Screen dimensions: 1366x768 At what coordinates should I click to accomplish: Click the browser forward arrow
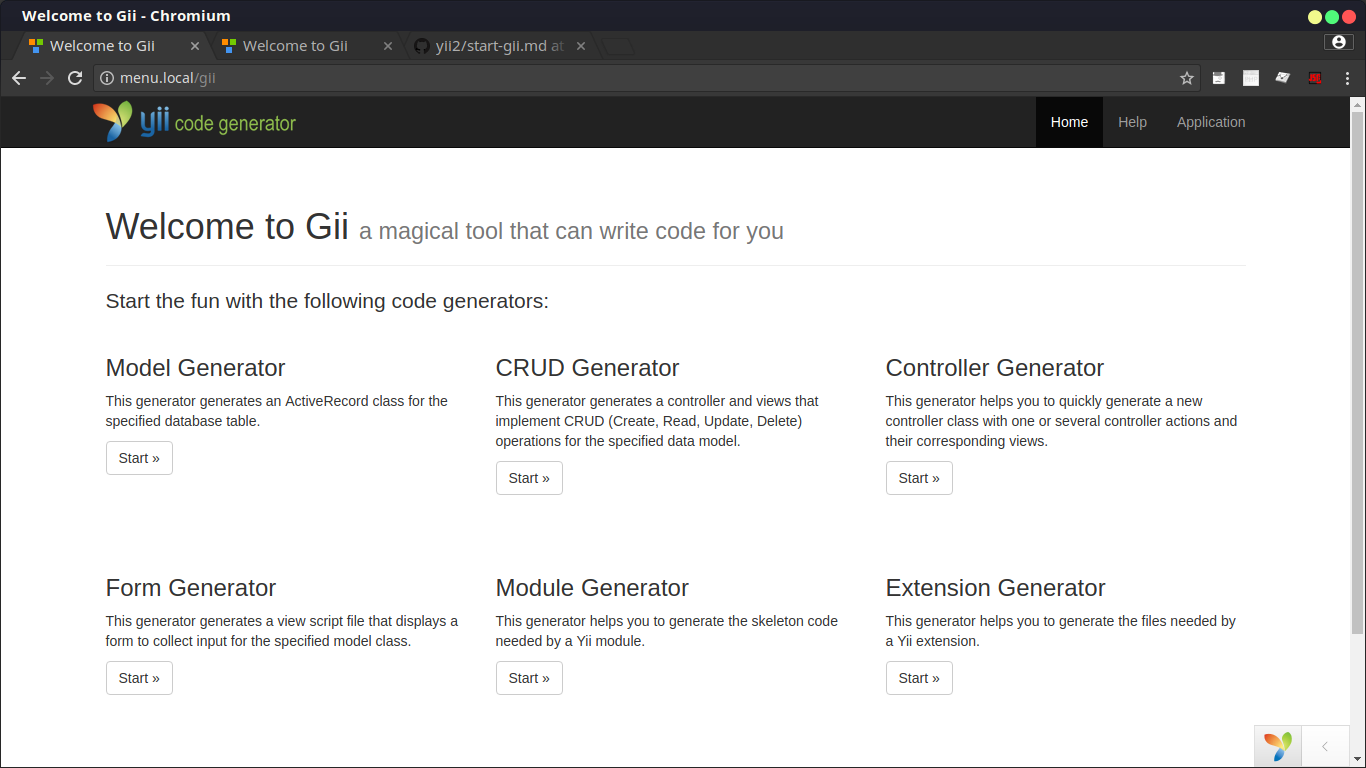point(47,78)
